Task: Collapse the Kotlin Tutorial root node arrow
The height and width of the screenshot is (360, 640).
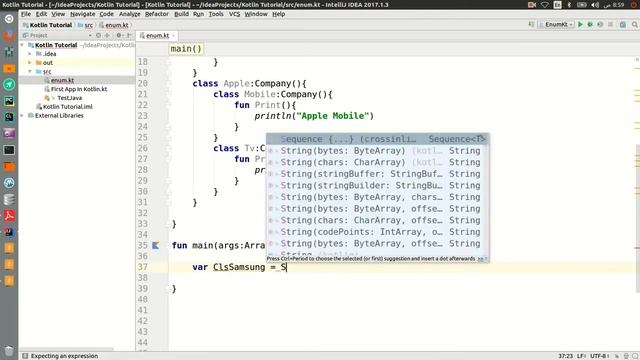Action: click(22, 45)
